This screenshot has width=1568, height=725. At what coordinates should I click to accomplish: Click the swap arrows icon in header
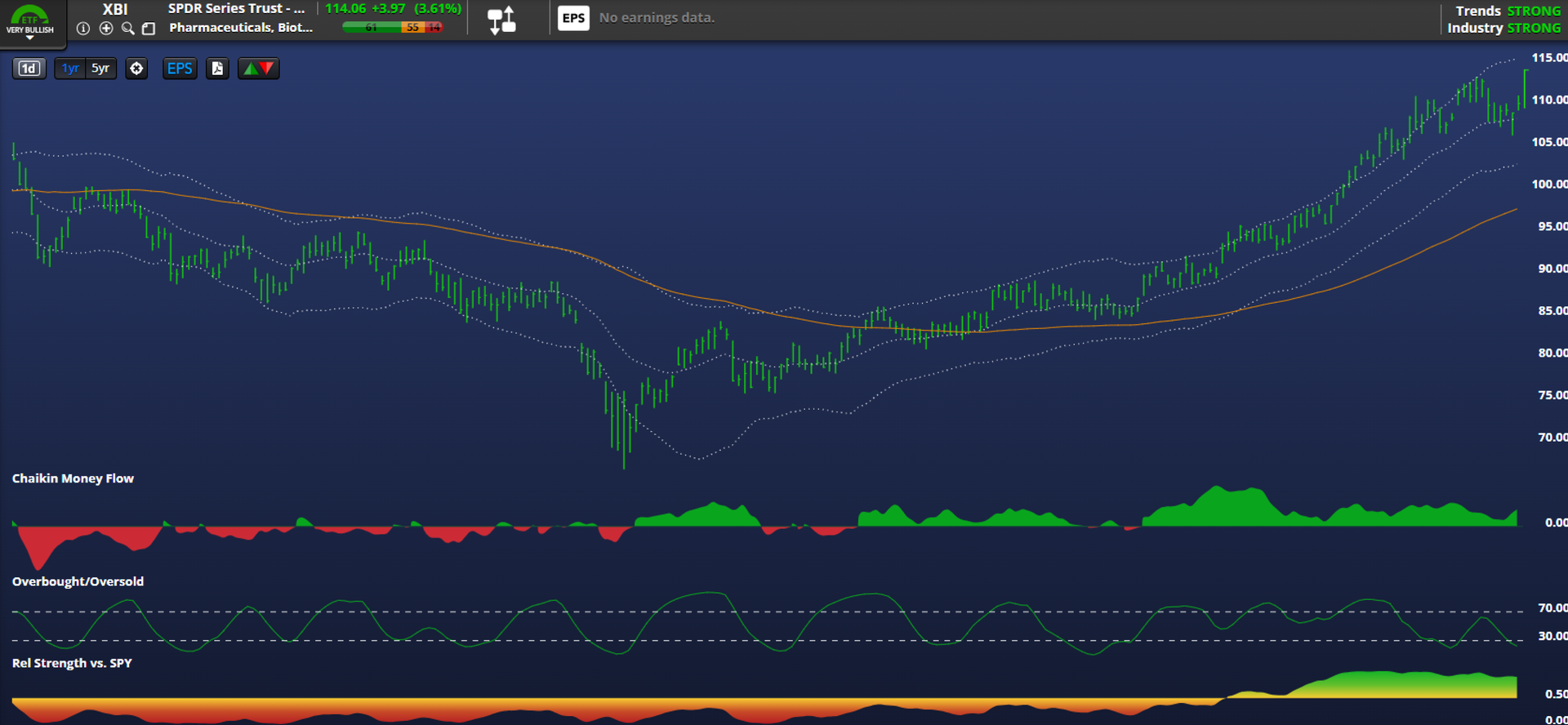(501, 20)
